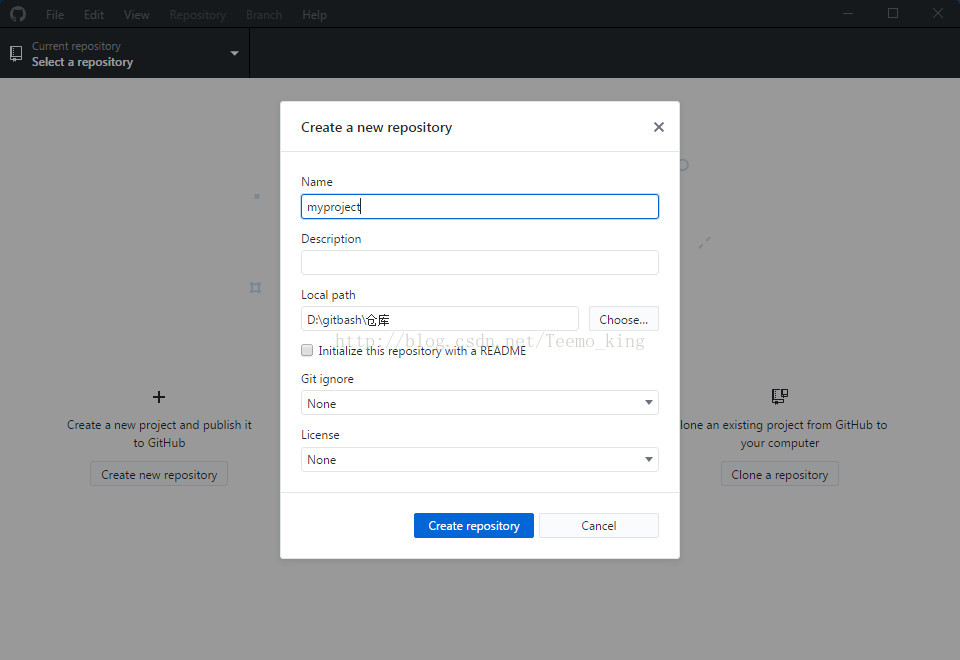Open the Git ignore dropdown
This screenshot has height=660, width=960.
pos(479,403)
